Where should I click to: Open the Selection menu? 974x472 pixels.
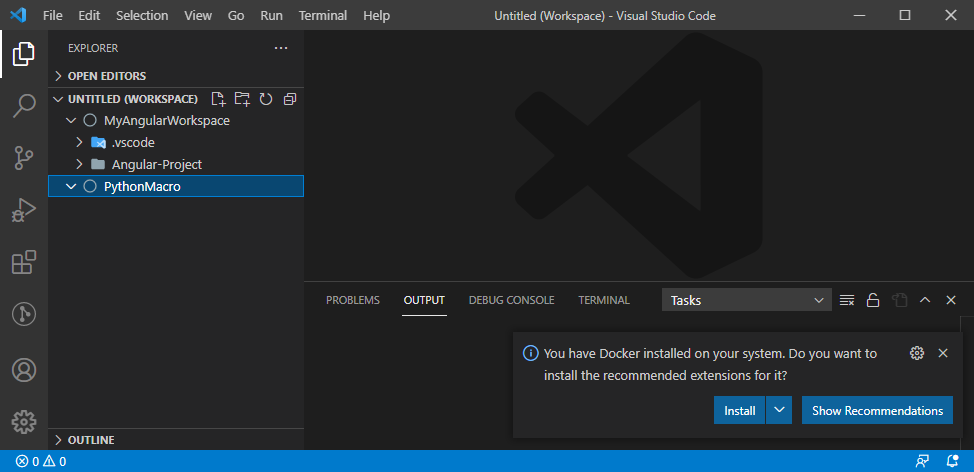142,16
